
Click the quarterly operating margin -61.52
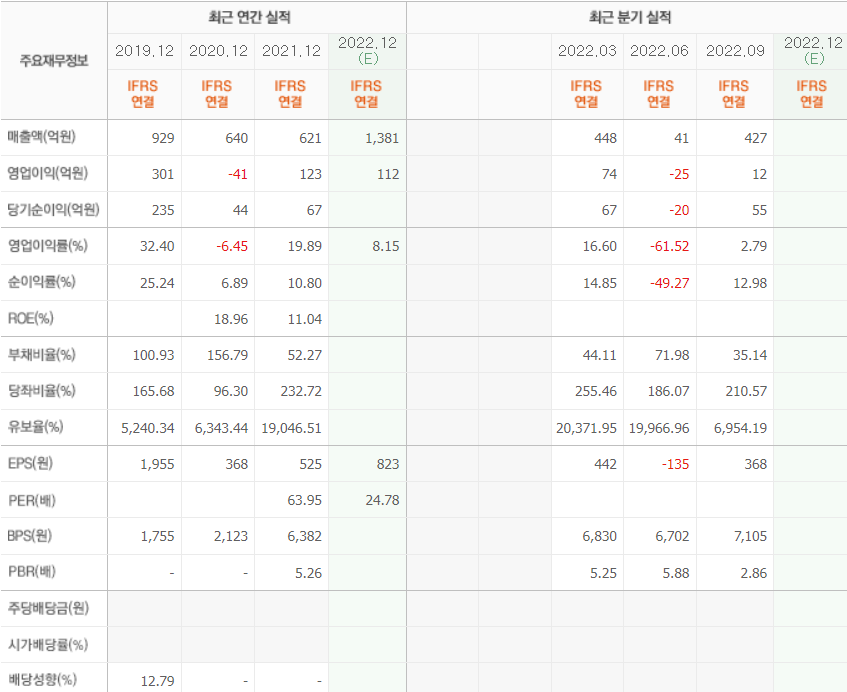pos(670,246)
